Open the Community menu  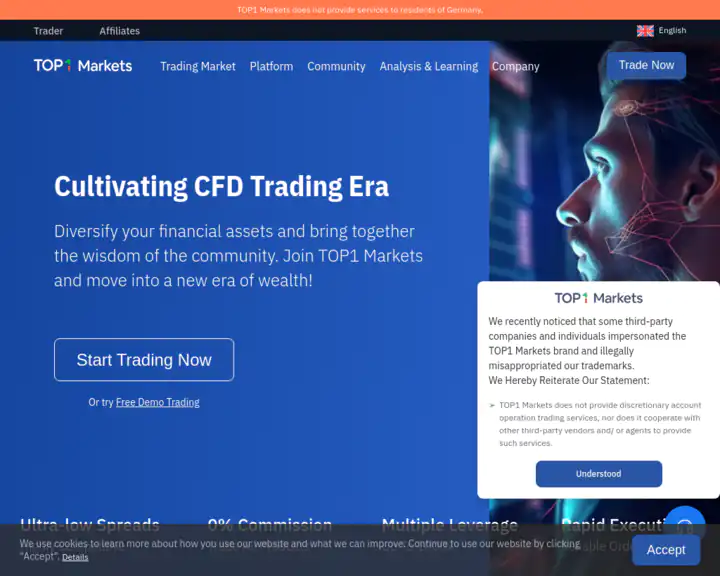point(336,66)
